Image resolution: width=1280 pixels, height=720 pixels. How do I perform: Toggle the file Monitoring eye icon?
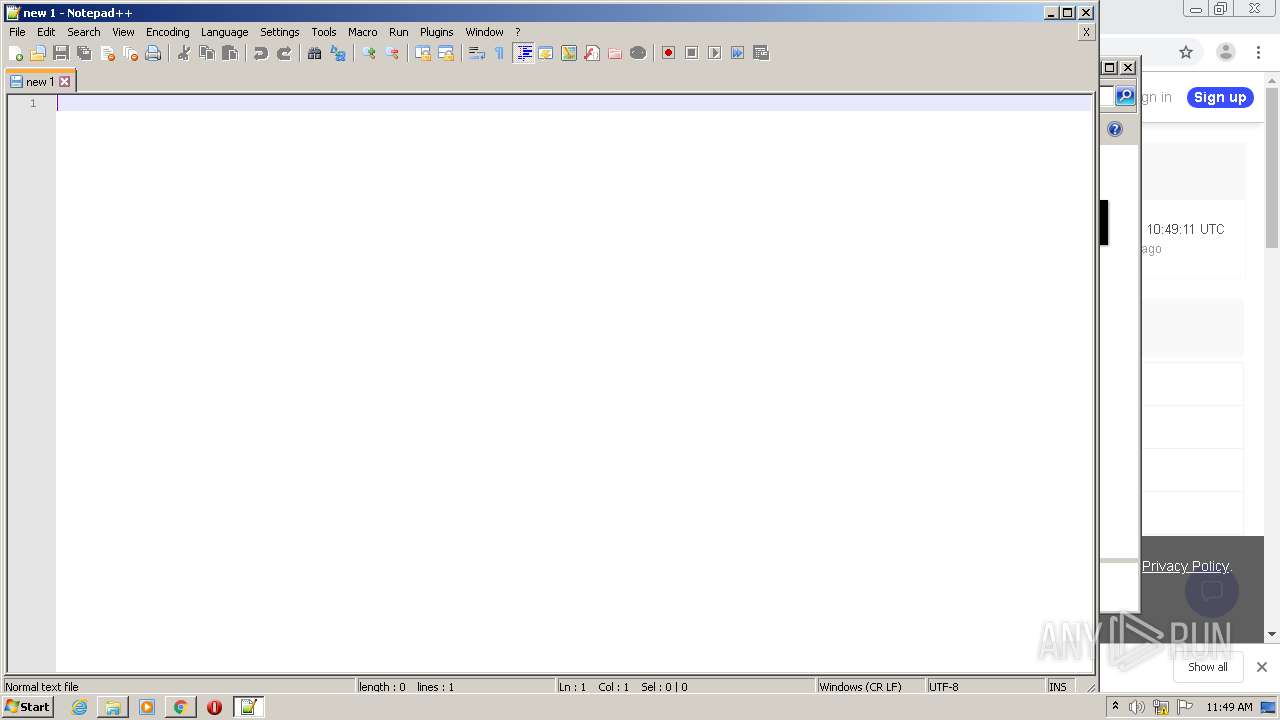click(638, 53)
